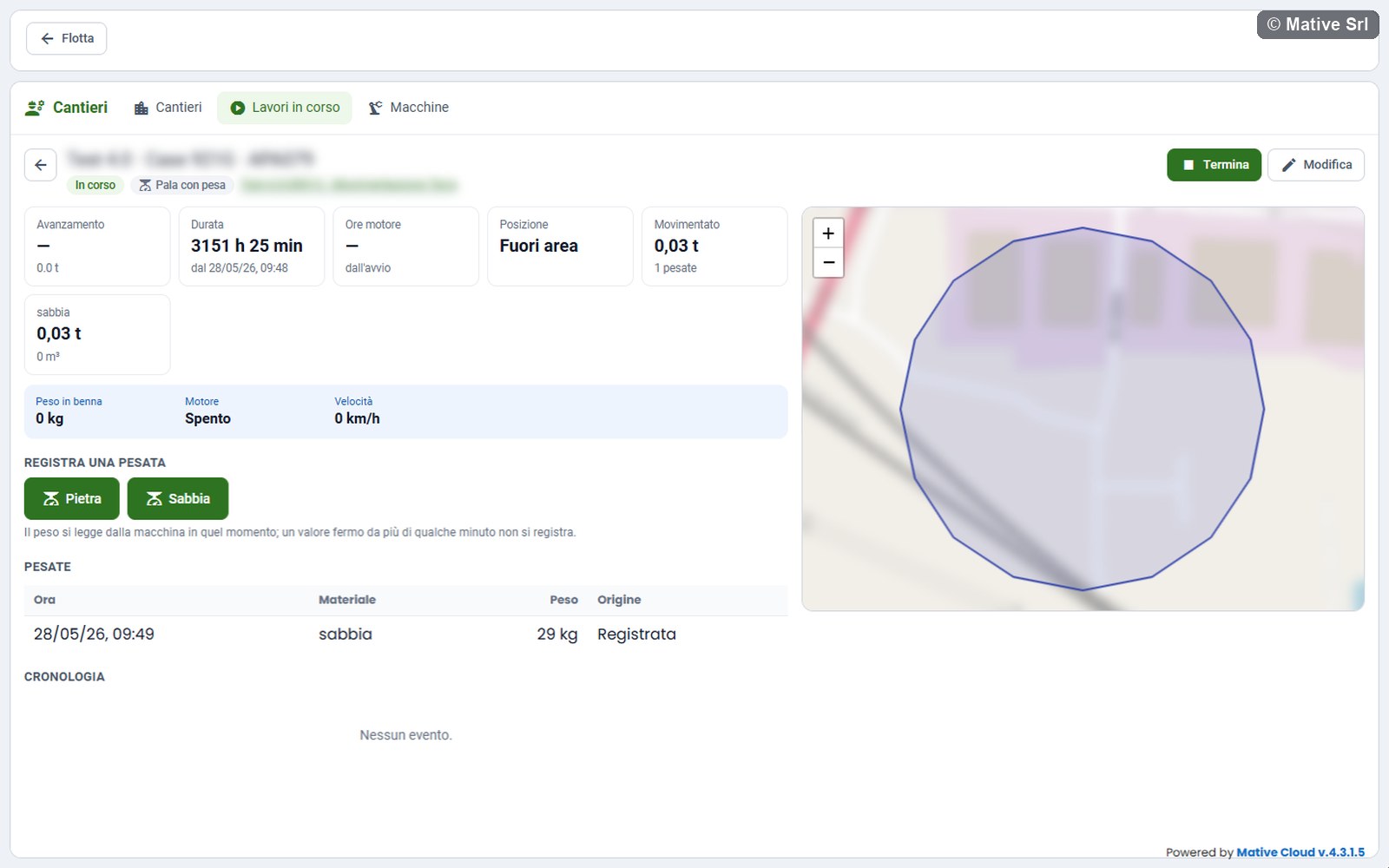Switch to Lavori in corso tab
This screenshot has height=868, width=1389.
click(285, 108)
